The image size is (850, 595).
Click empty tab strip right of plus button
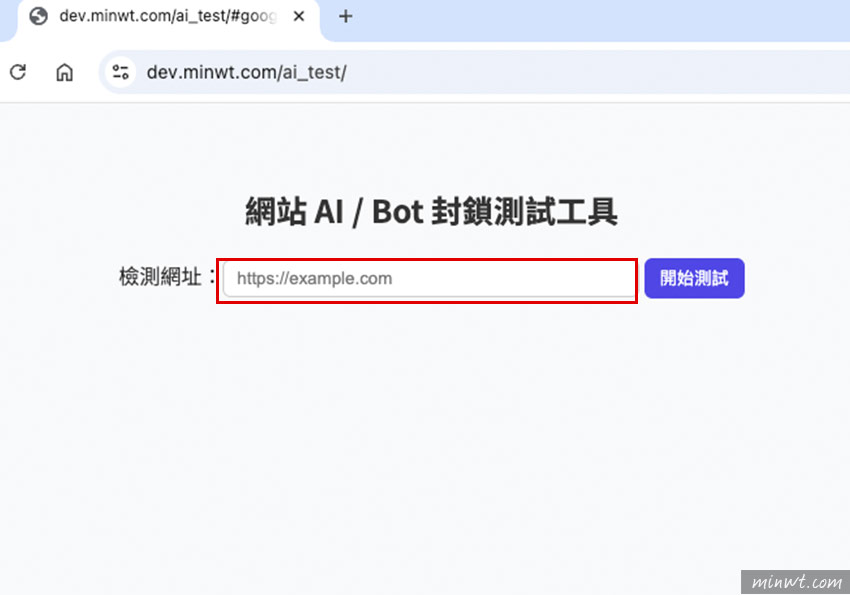point(600,17)
